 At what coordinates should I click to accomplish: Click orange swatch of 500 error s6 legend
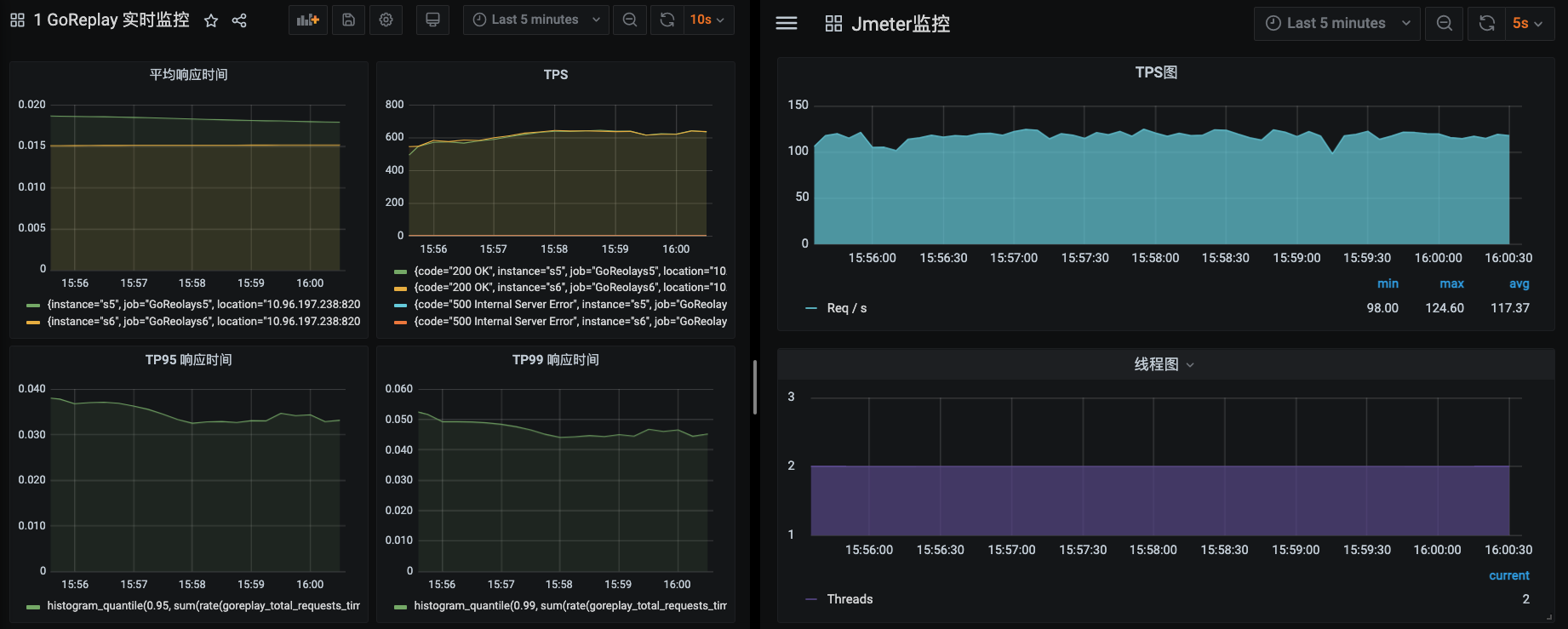(400, 322)
